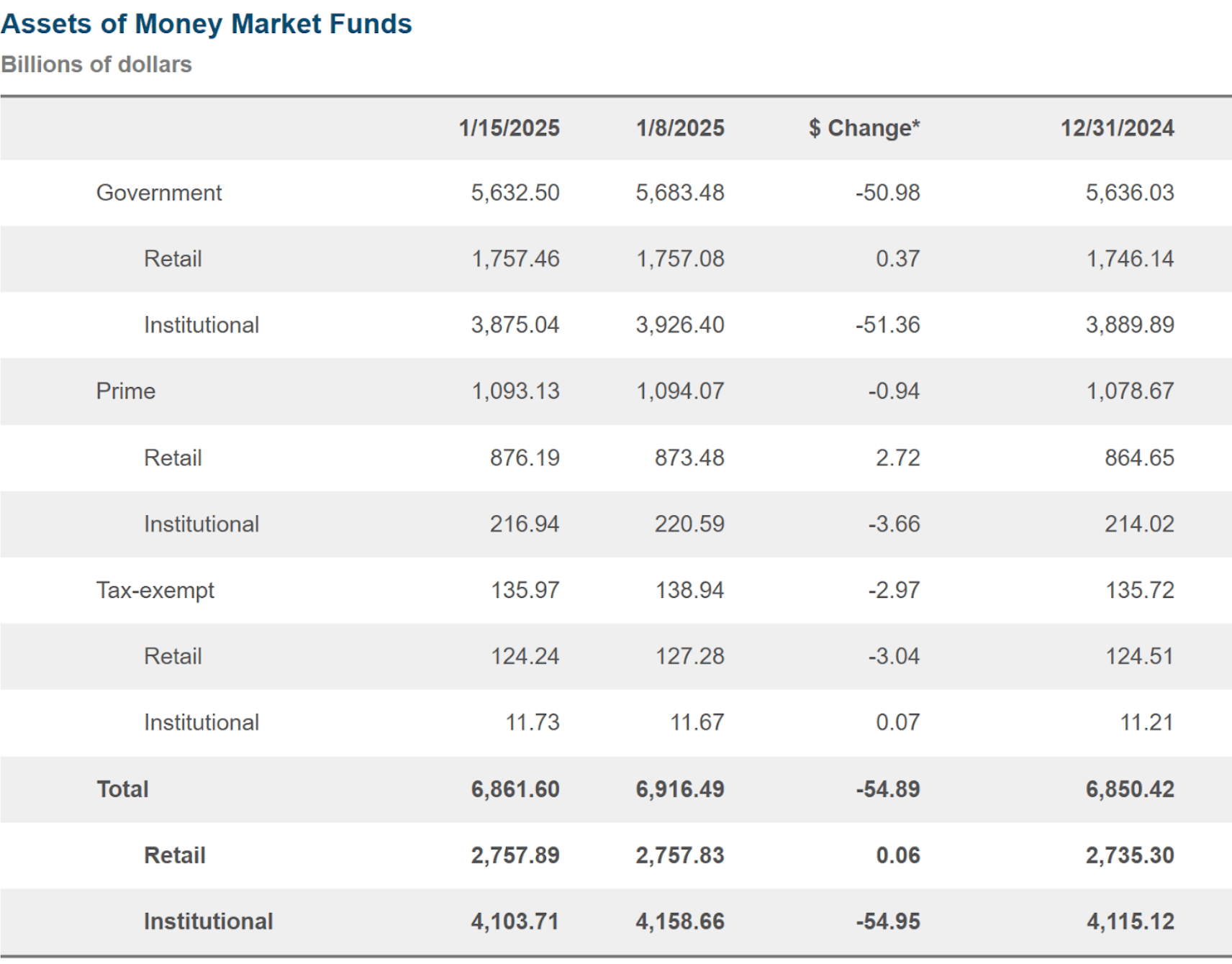
Task: Click the Tax-exempt row label
Action: (x=155, y=591)
